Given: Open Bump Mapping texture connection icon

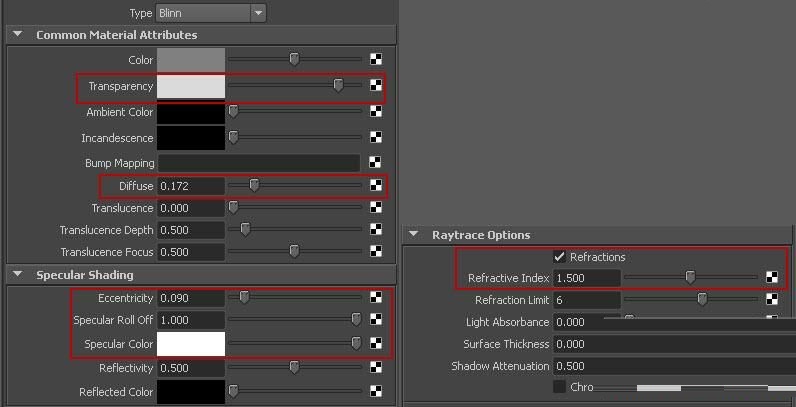Looking at the screenshot, I should point(376,162).
